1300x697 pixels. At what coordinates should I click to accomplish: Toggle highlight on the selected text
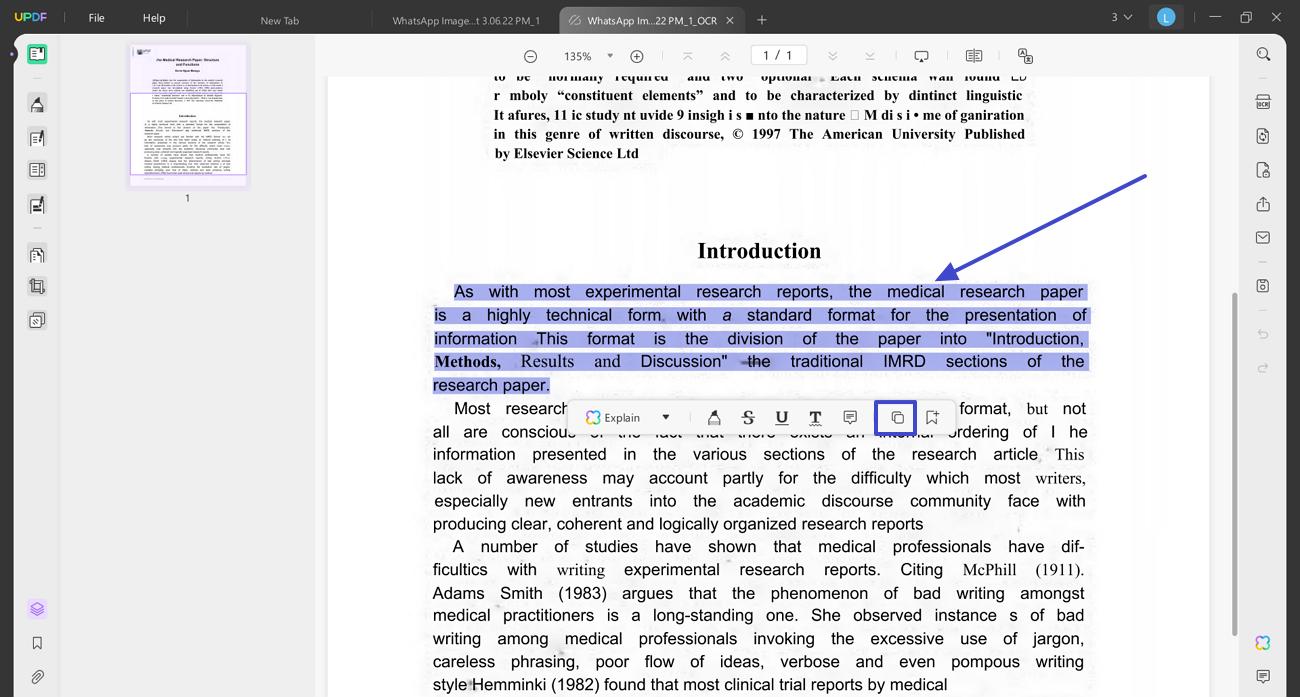714,417
